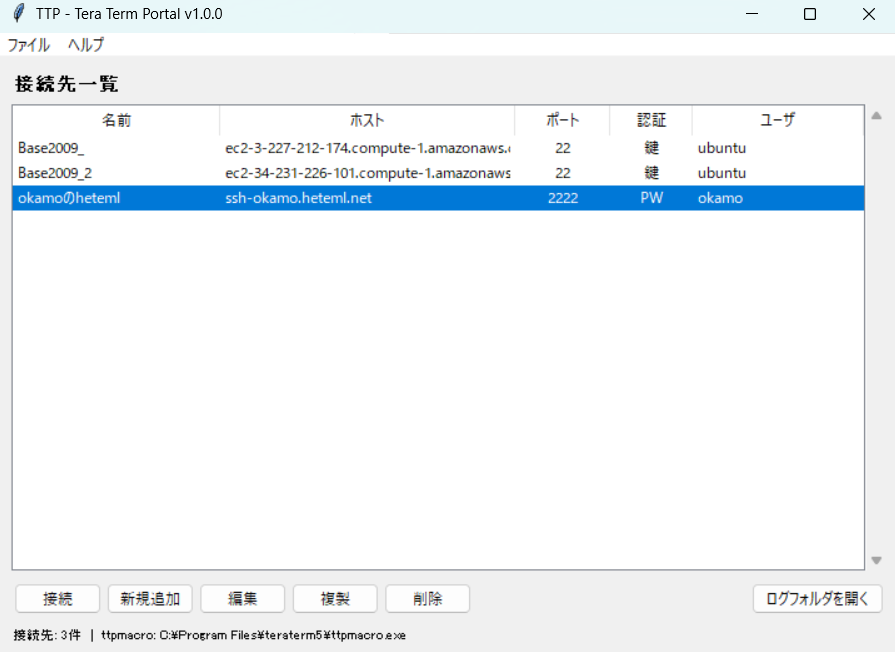This screenshot has height=652, width=895.
Task: Open the ヘルプ menu
Action: (x=86, y=45)
